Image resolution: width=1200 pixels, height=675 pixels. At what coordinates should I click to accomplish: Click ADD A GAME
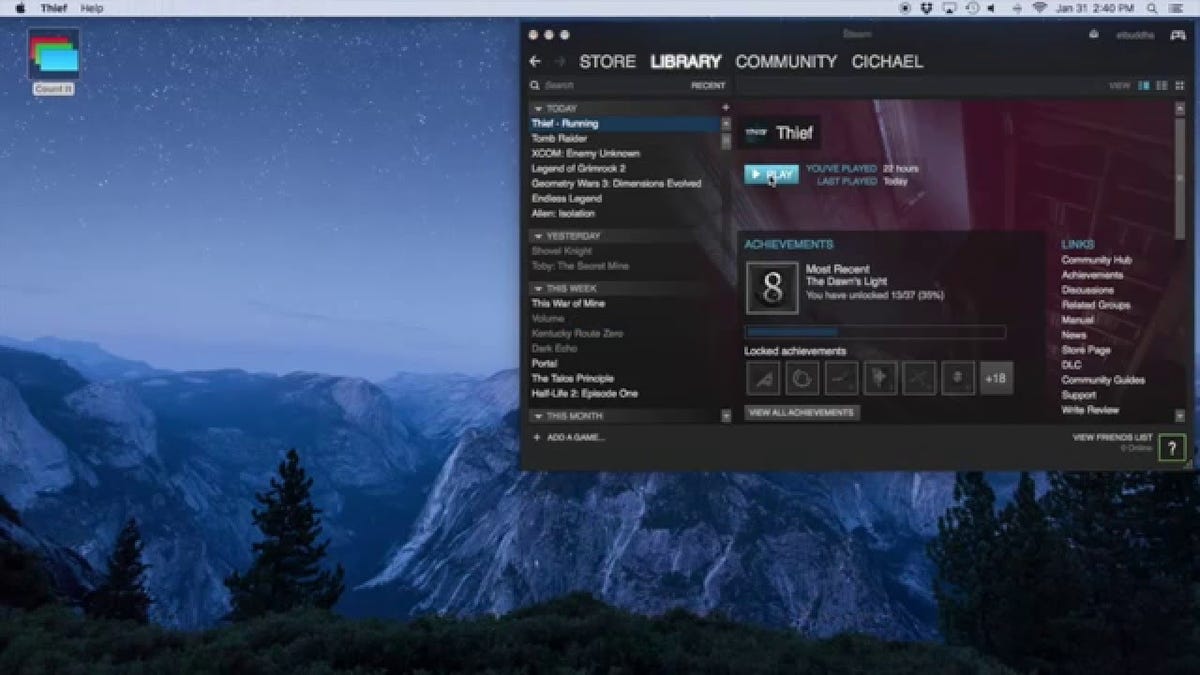tap(569, 437)
